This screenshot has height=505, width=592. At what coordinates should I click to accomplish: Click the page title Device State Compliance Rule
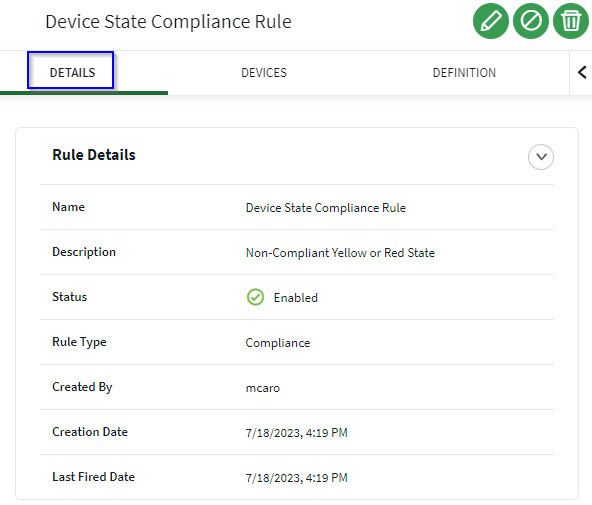pos(168,22)
